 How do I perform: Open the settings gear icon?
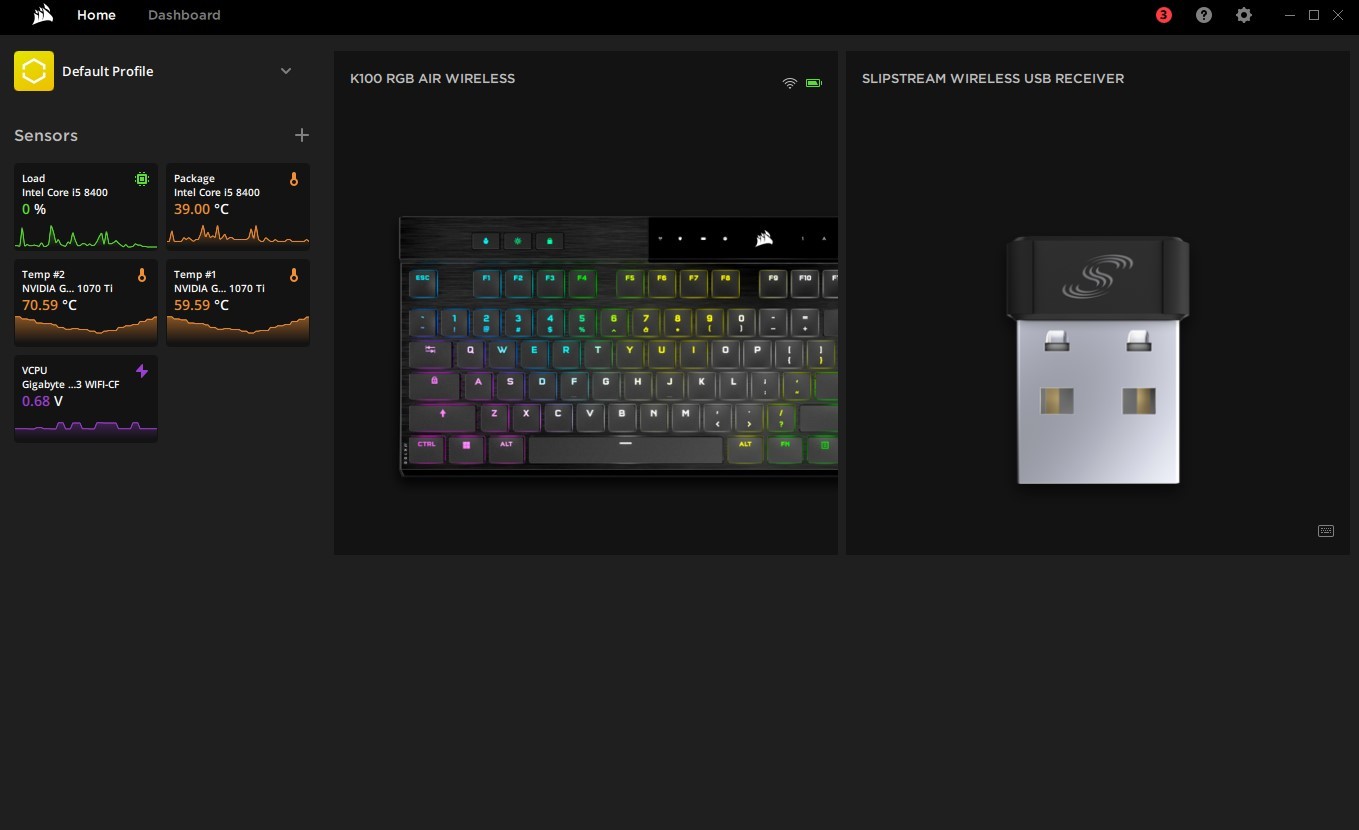pos(1244,15)
